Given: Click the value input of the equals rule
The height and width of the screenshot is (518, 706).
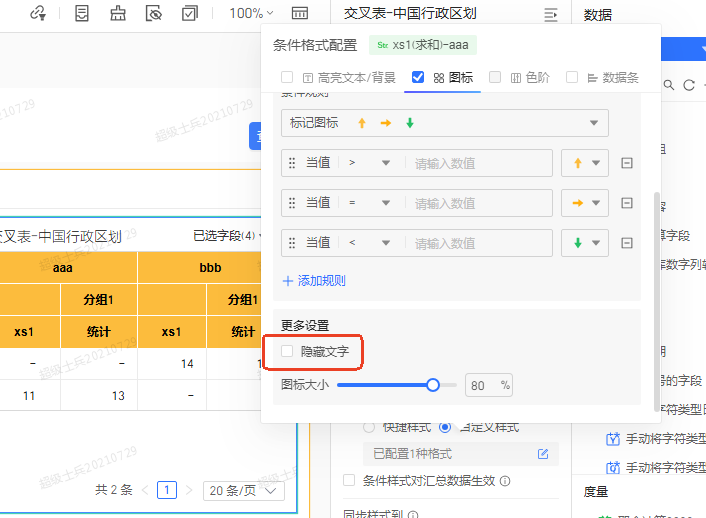Looking at the screenshot, I should [480, 203].
